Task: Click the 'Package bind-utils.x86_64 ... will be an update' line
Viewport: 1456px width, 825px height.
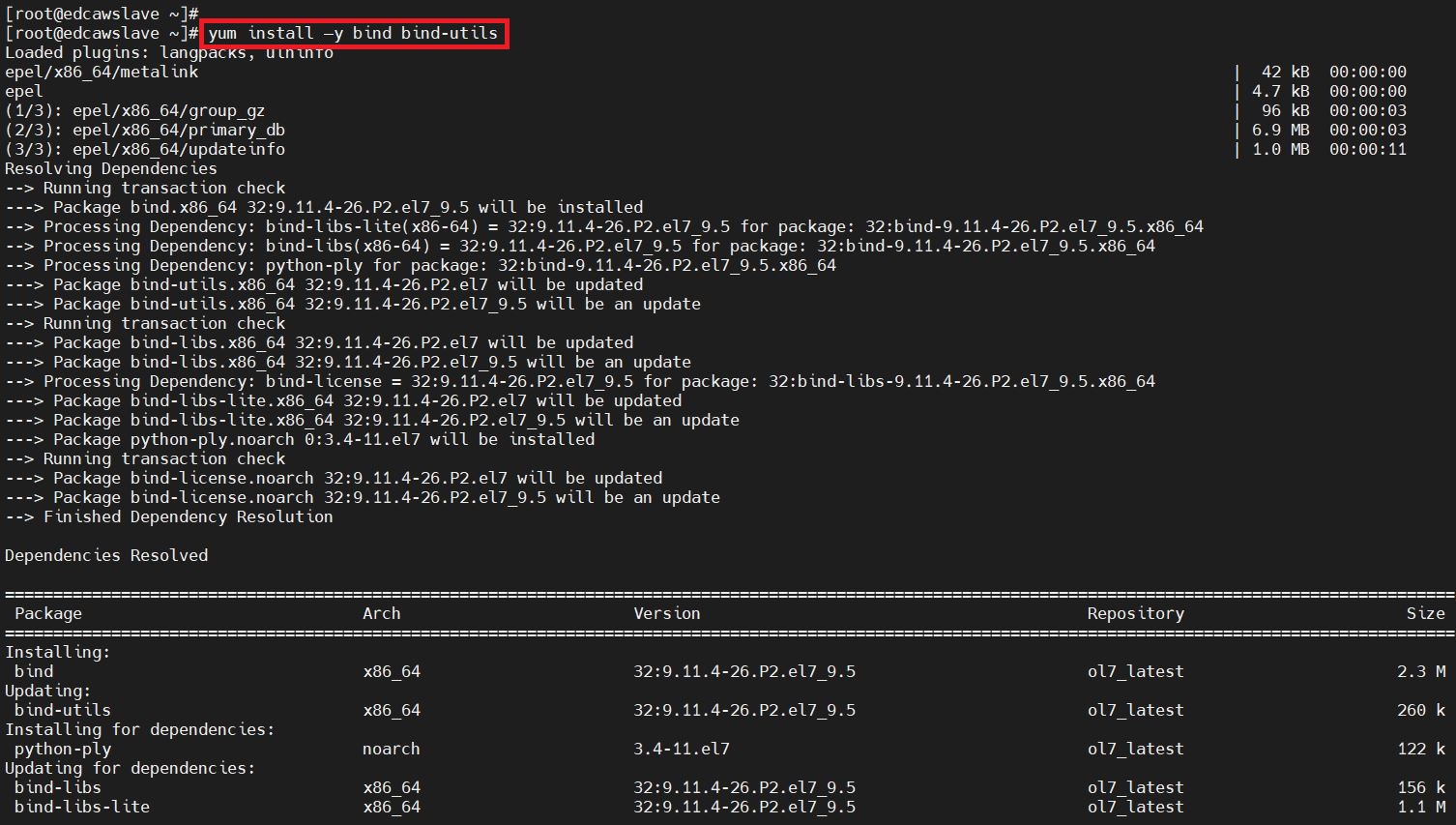Action: tap(353, 304)
